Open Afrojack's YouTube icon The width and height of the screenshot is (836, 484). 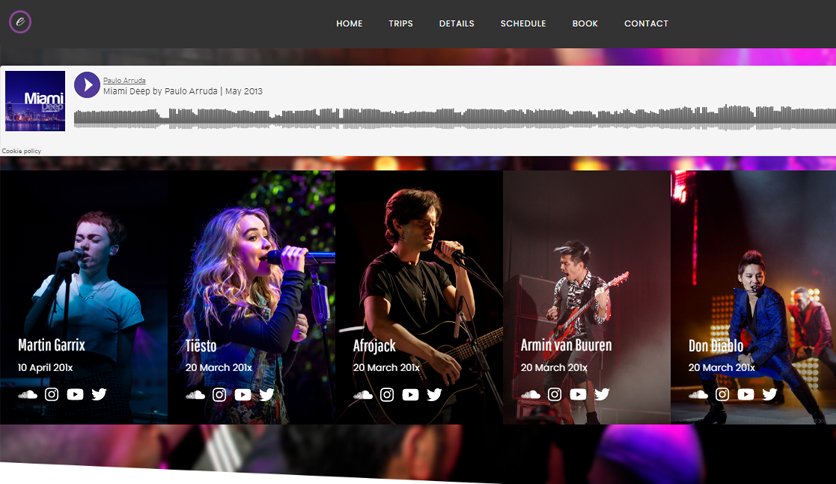click(x=411, y=394)
